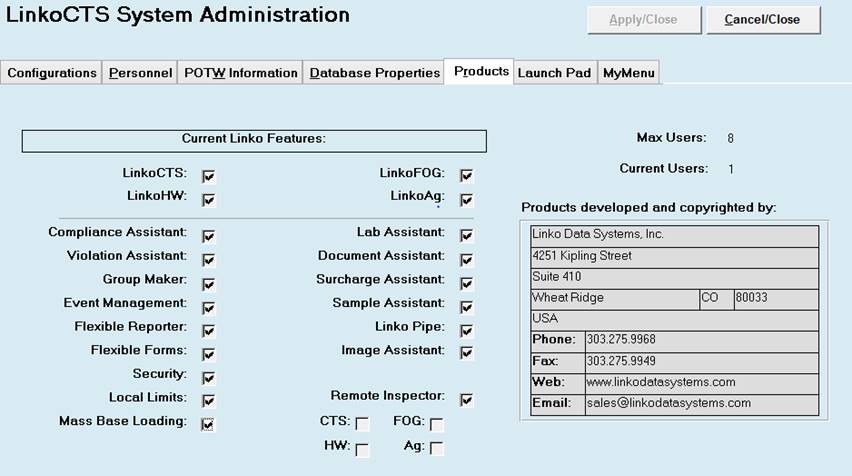Viewport: 852px width, 476px height.
Task: Toggle the Sample Assistant checkbox
Action: coord(466,307)
